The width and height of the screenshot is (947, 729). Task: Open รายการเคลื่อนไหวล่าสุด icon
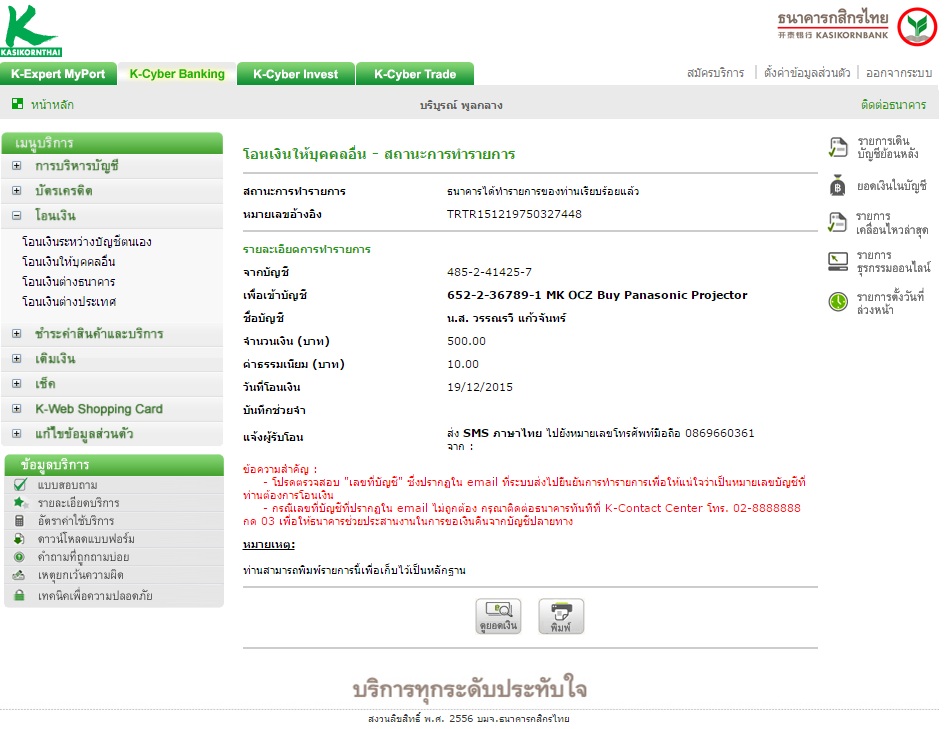838,222
